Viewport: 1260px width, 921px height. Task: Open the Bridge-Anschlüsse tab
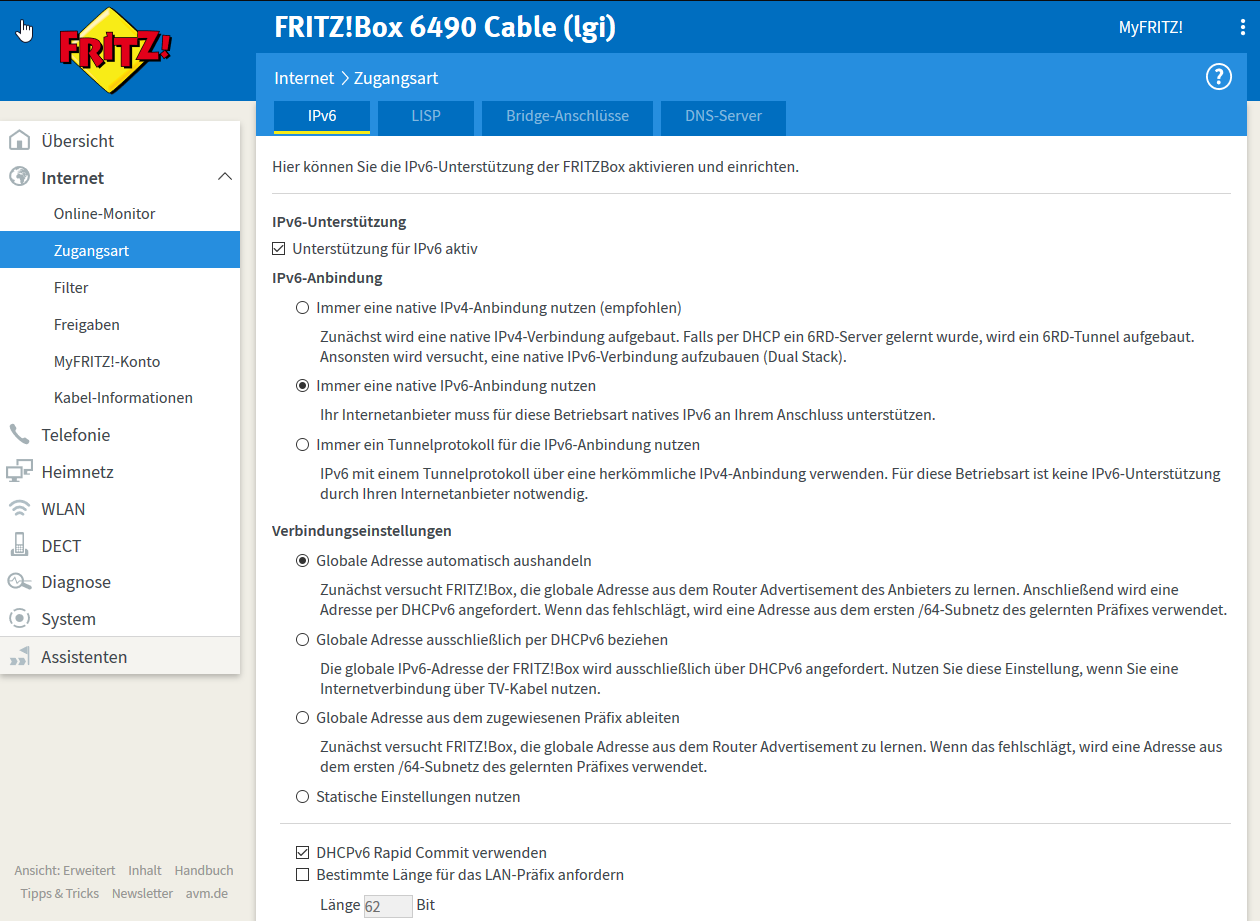[567, 116]
